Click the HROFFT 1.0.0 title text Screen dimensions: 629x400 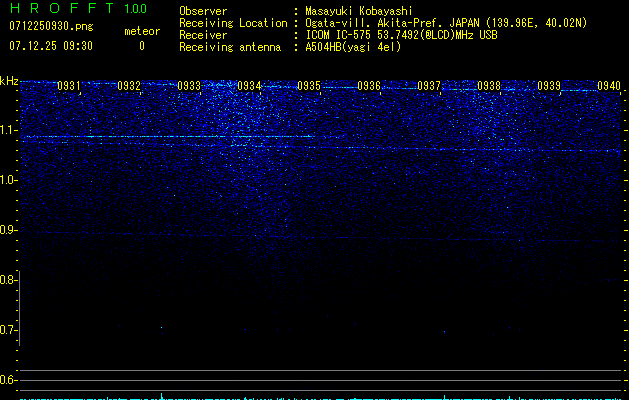click(78, 8)
